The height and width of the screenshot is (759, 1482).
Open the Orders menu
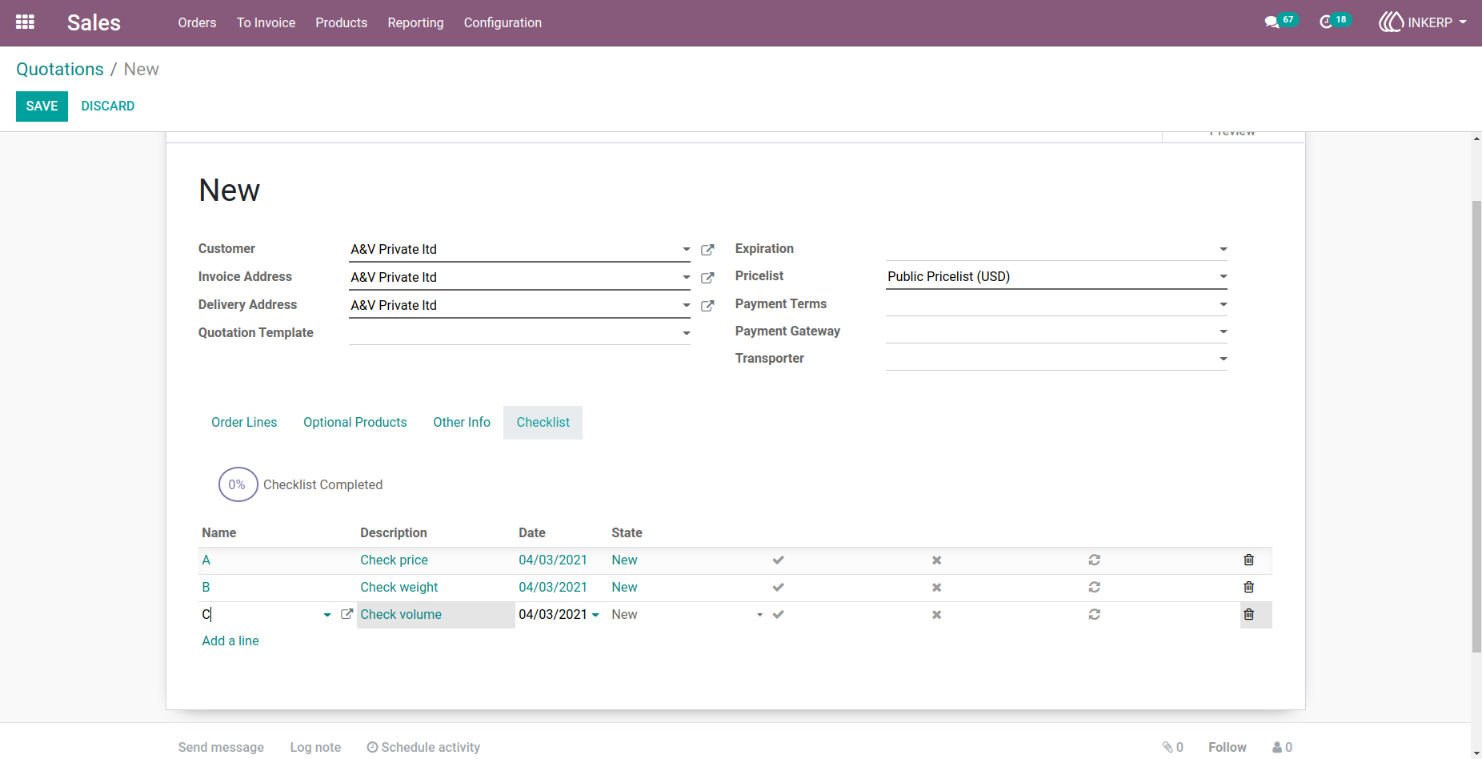point(197,22)
